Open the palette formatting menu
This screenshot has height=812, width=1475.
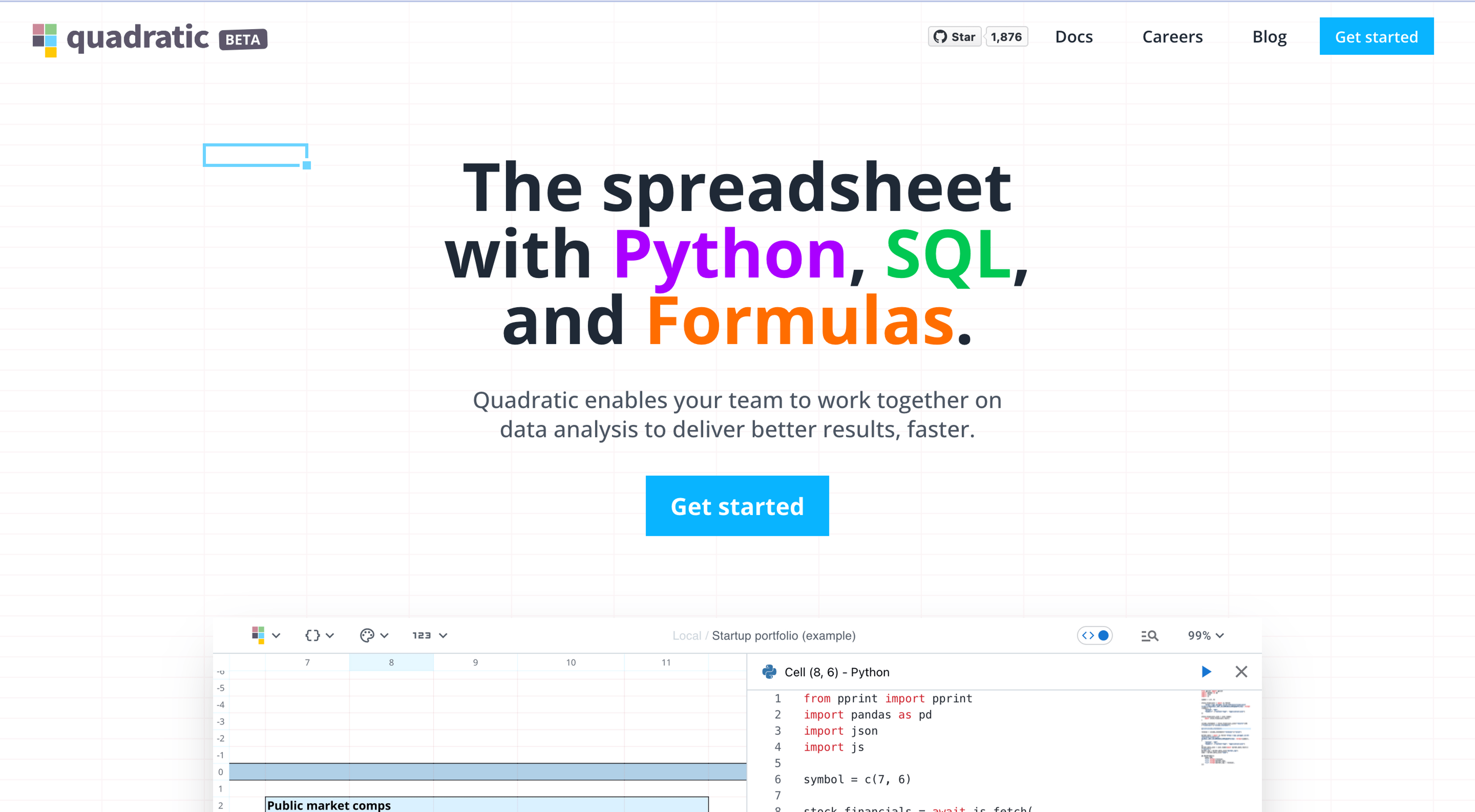click(374, 635)
